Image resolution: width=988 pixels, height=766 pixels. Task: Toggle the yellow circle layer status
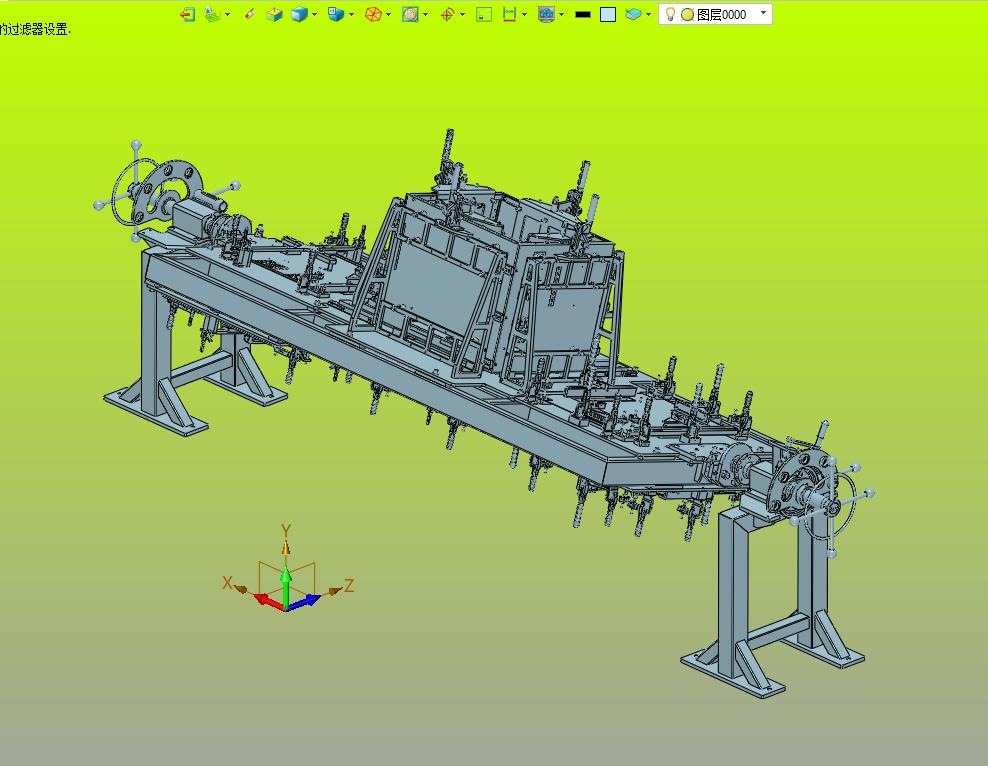pos(687,14)
